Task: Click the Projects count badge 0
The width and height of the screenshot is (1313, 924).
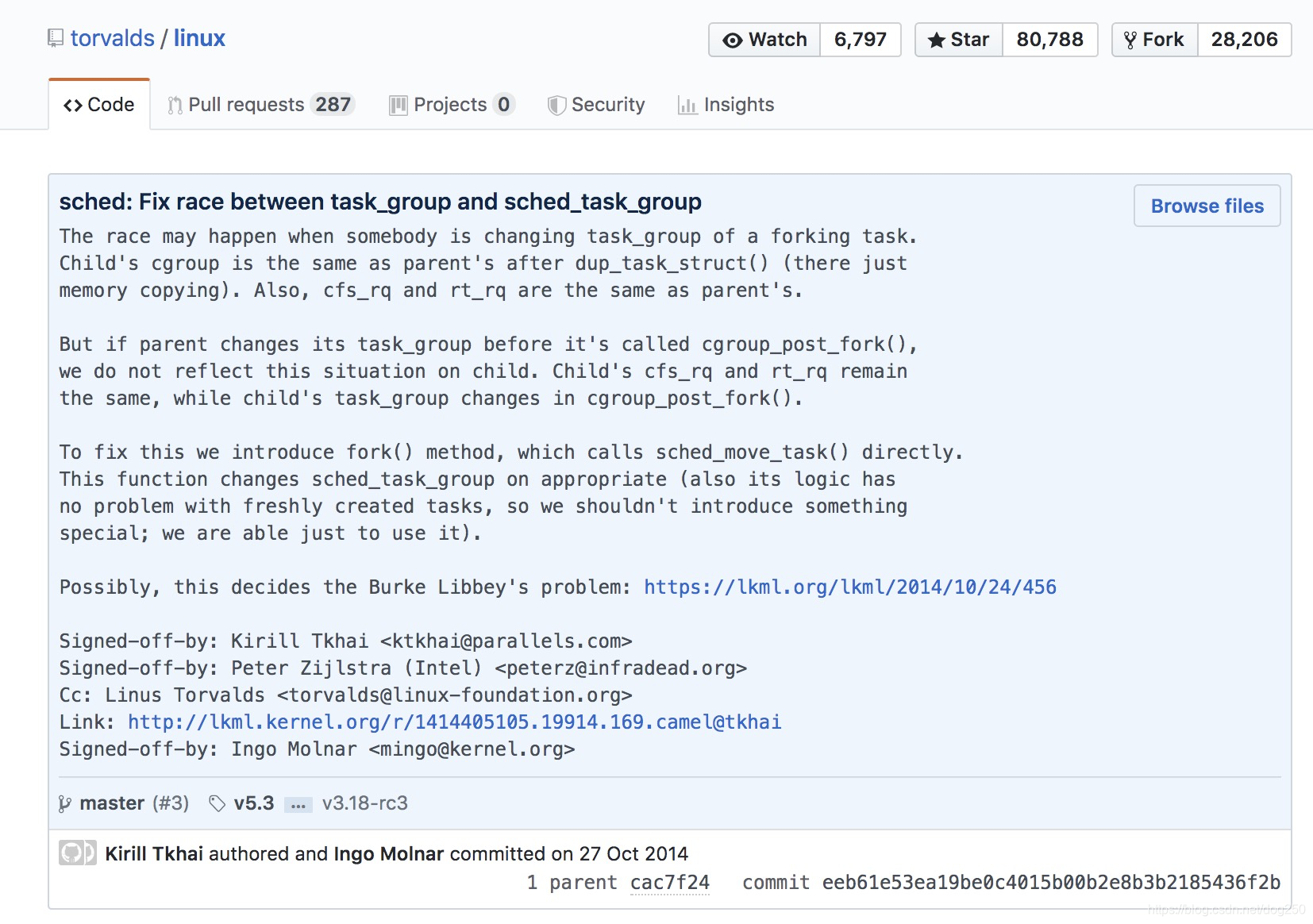Action: point(503,105)
